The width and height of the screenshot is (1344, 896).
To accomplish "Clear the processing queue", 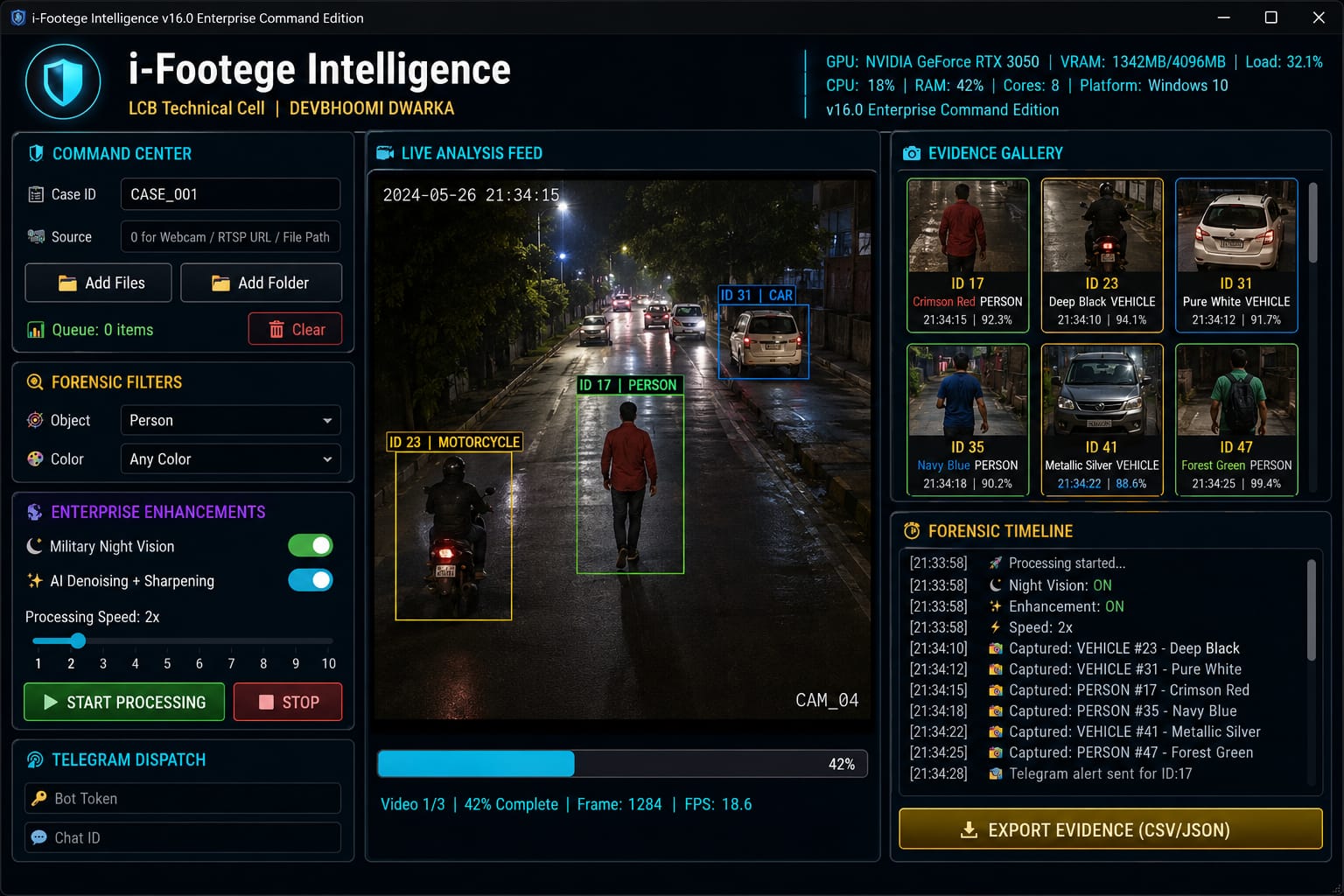I will click(x=295, y=329).
